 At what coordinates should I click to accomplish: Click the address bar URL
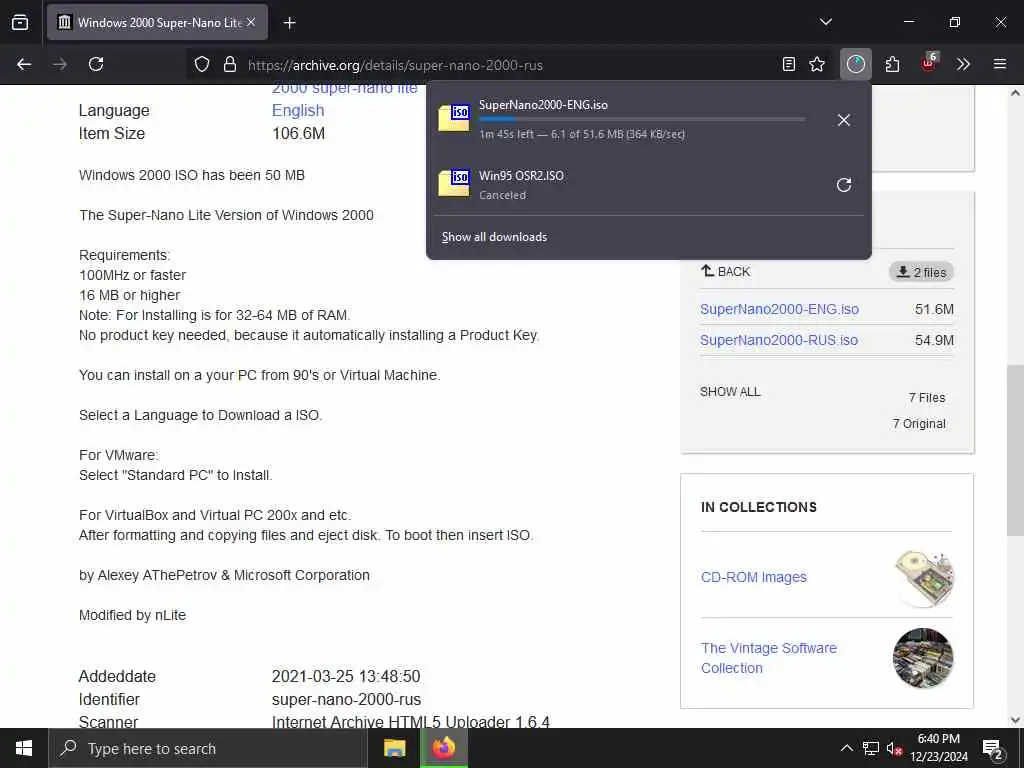click(x=395, y=65)
